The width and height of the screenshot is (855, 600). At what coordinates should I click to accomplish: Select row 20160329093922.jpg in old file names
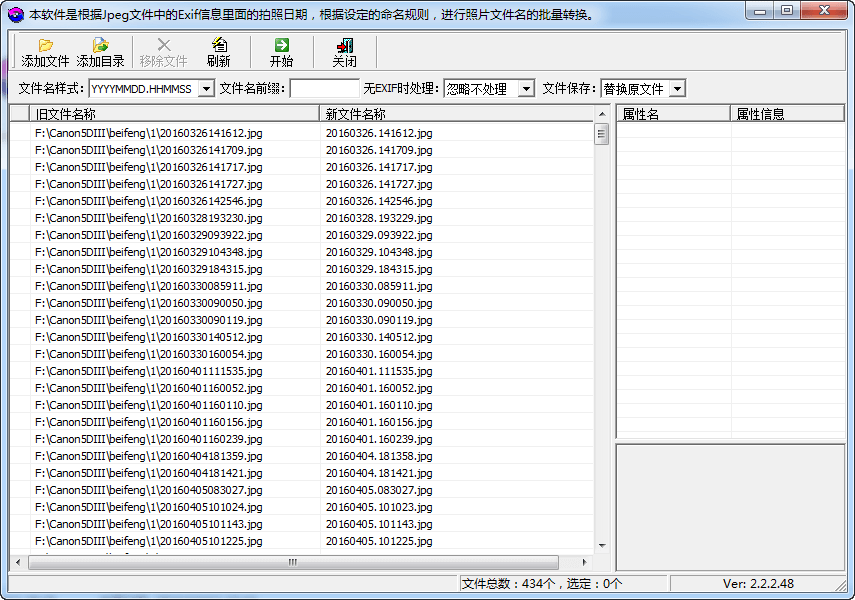(148, 235)
